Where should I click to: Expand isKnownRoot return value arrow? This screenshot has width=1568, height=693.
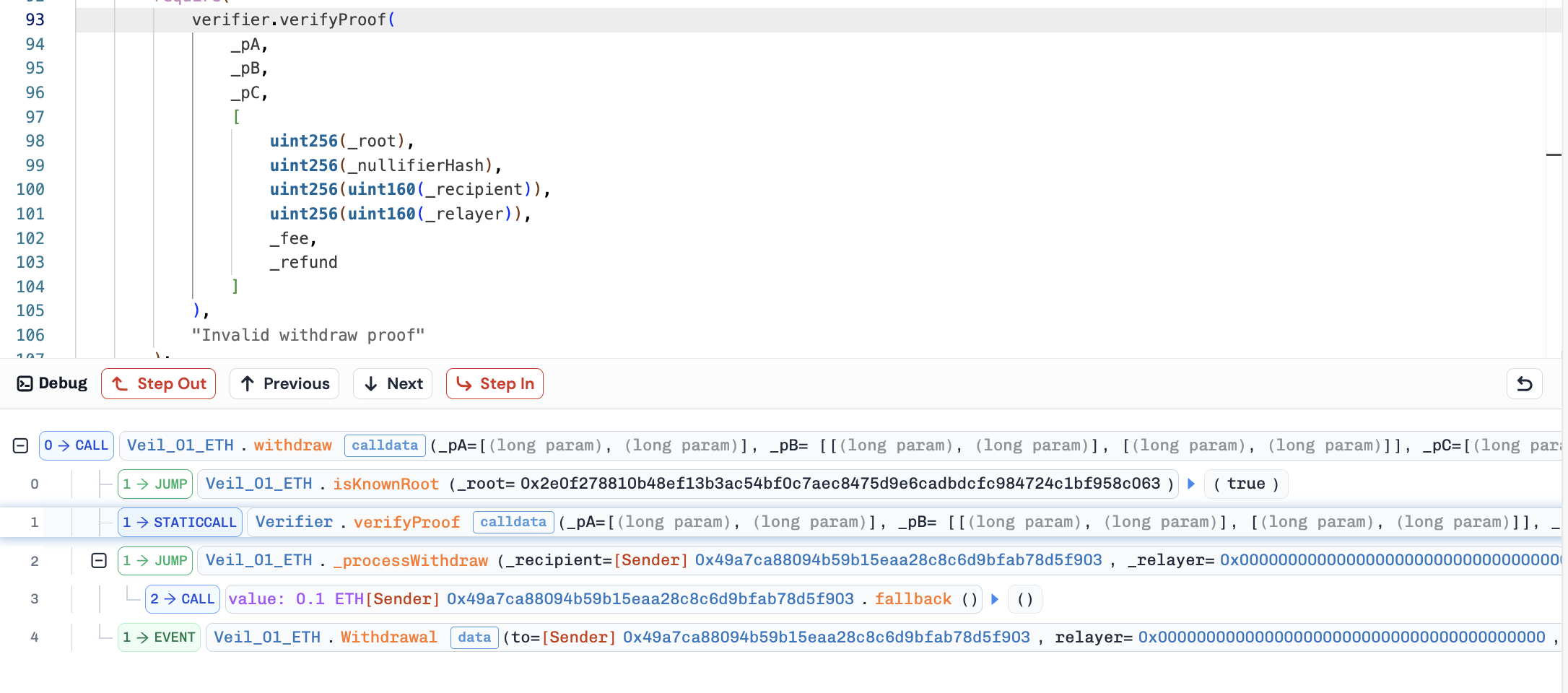1191,484
